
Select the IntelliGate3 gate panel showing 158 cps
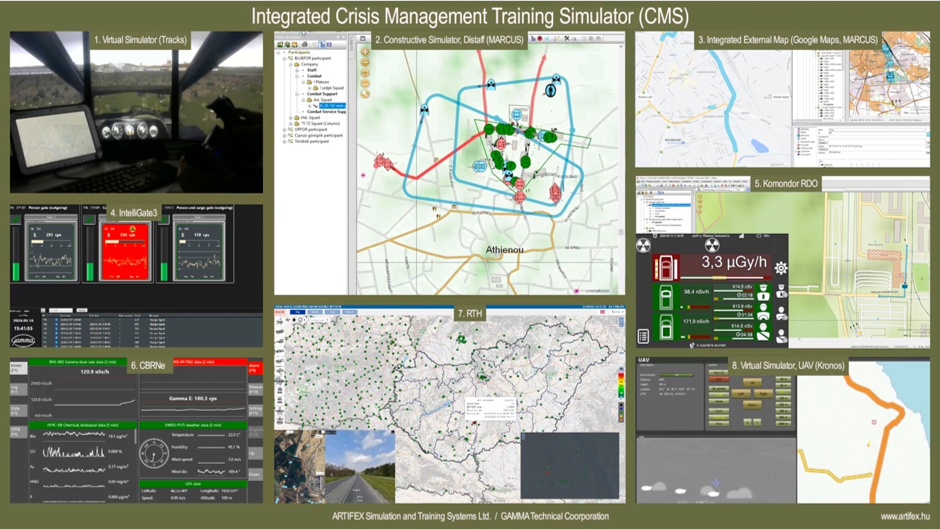click(198, 251)
